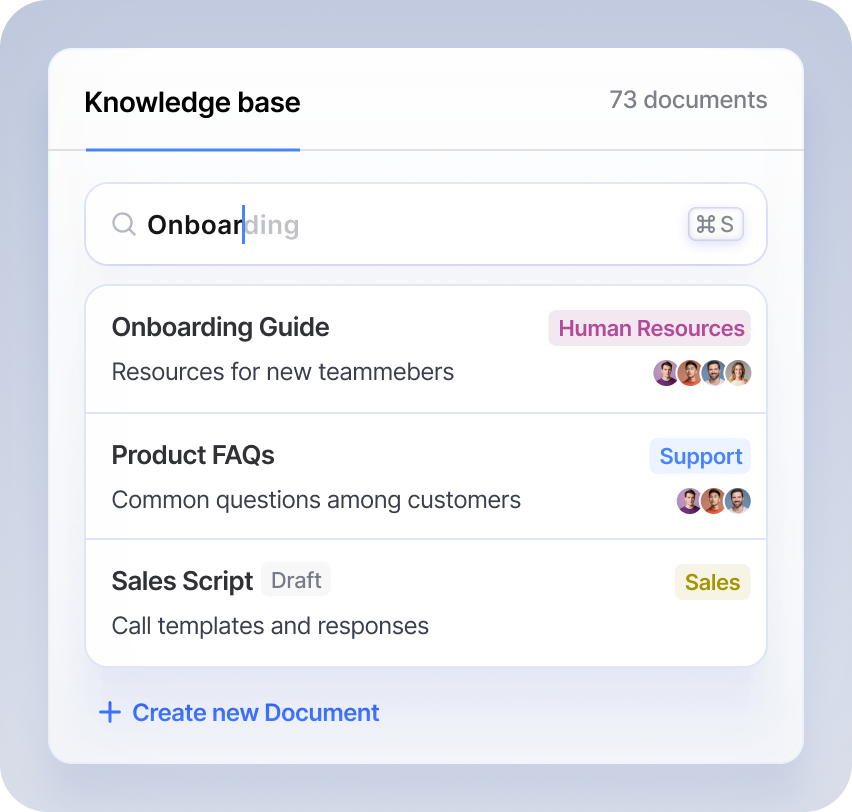Click the first avatar on Product FAQs row
852x812 pixels.
[x=690, y=502]
